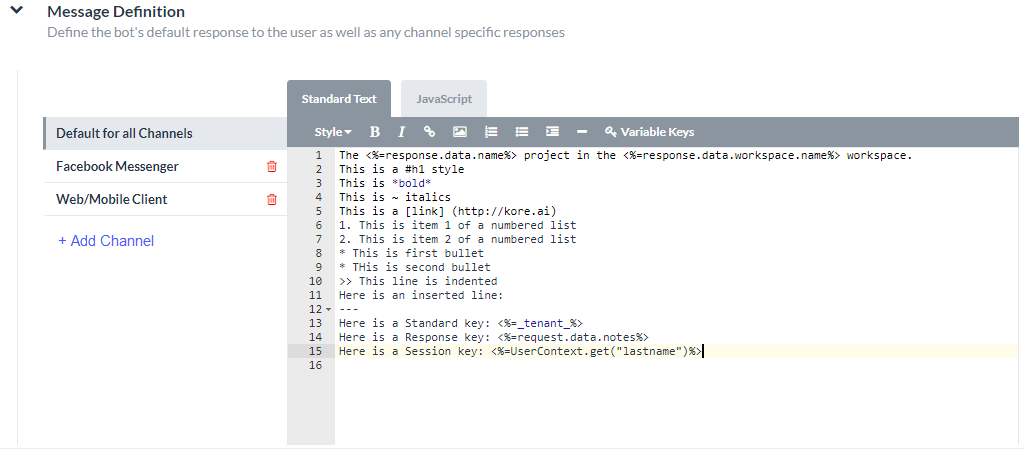Switch to the JavaScript tab
The width and height of the screenshot is (1024, 449).
(x=444, y=99)
